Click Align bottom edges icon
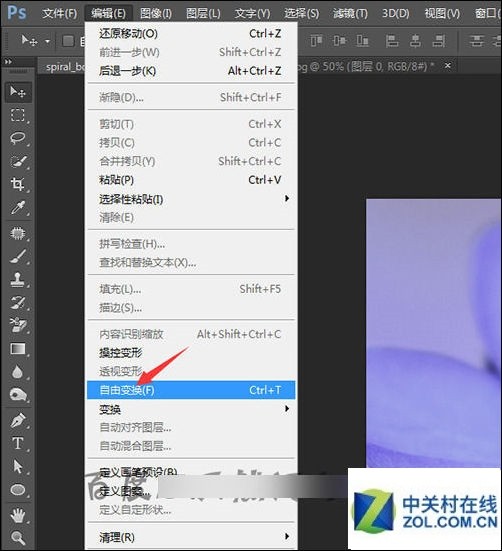This screenshot has width=502, height=551. 362,41
